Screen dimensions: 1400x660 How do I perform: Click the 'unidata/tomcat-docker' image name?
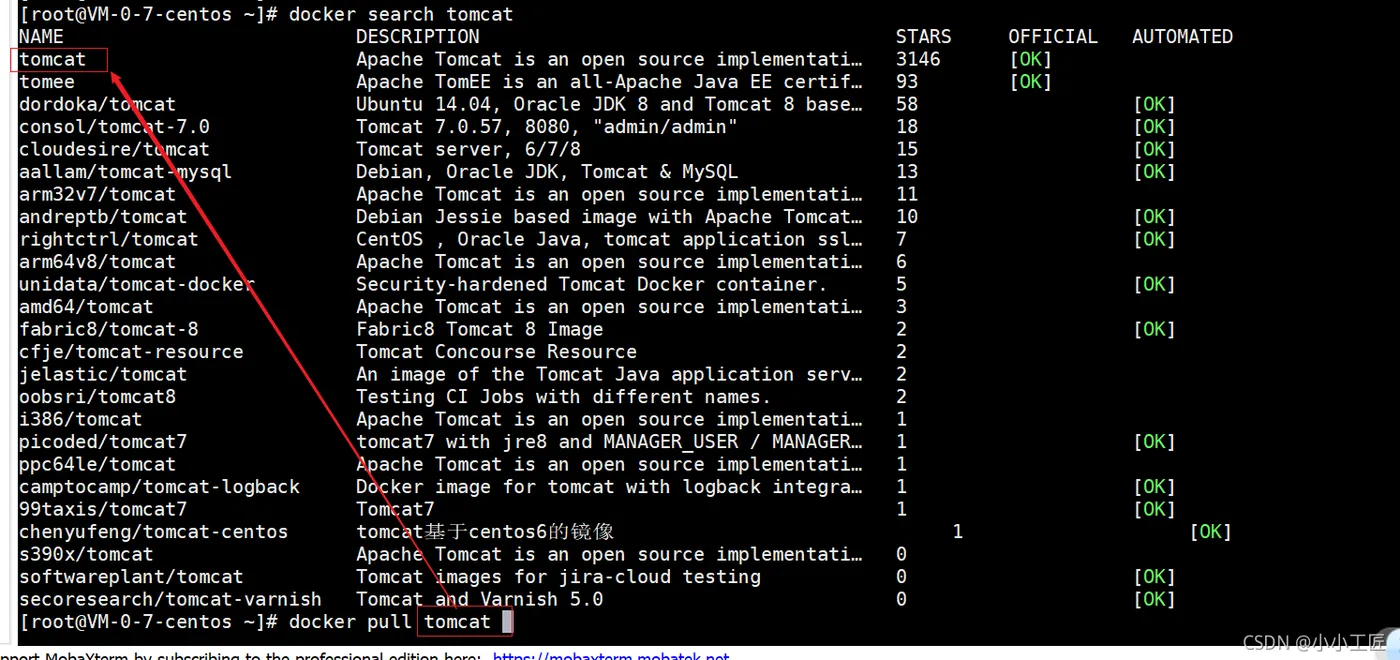pyautogui.click(x=136, y=284)
